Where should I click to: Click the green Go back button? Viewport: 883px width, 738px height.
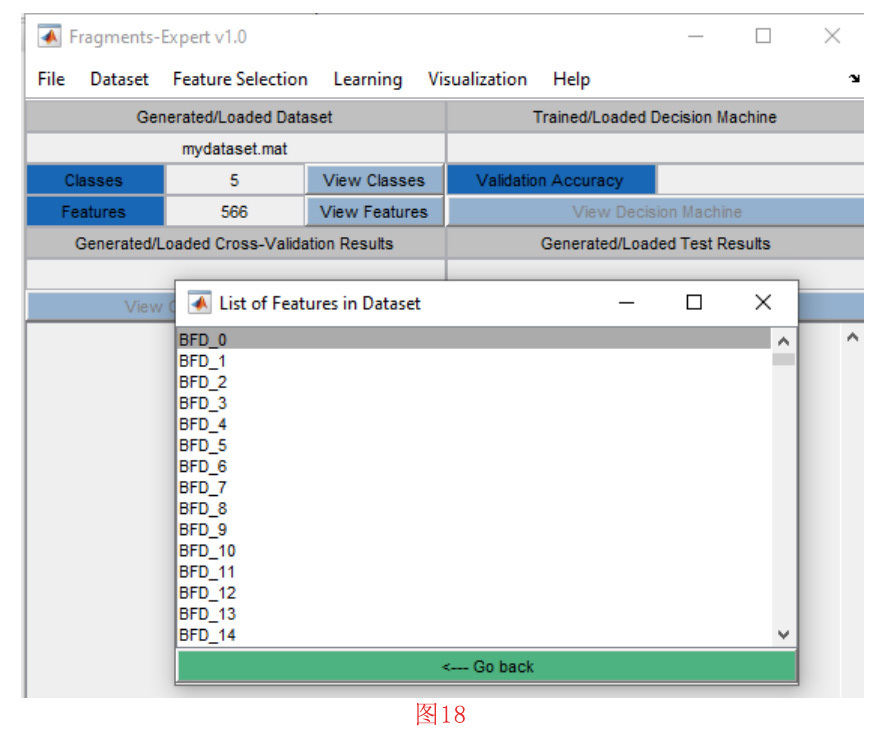click(487, 666)
